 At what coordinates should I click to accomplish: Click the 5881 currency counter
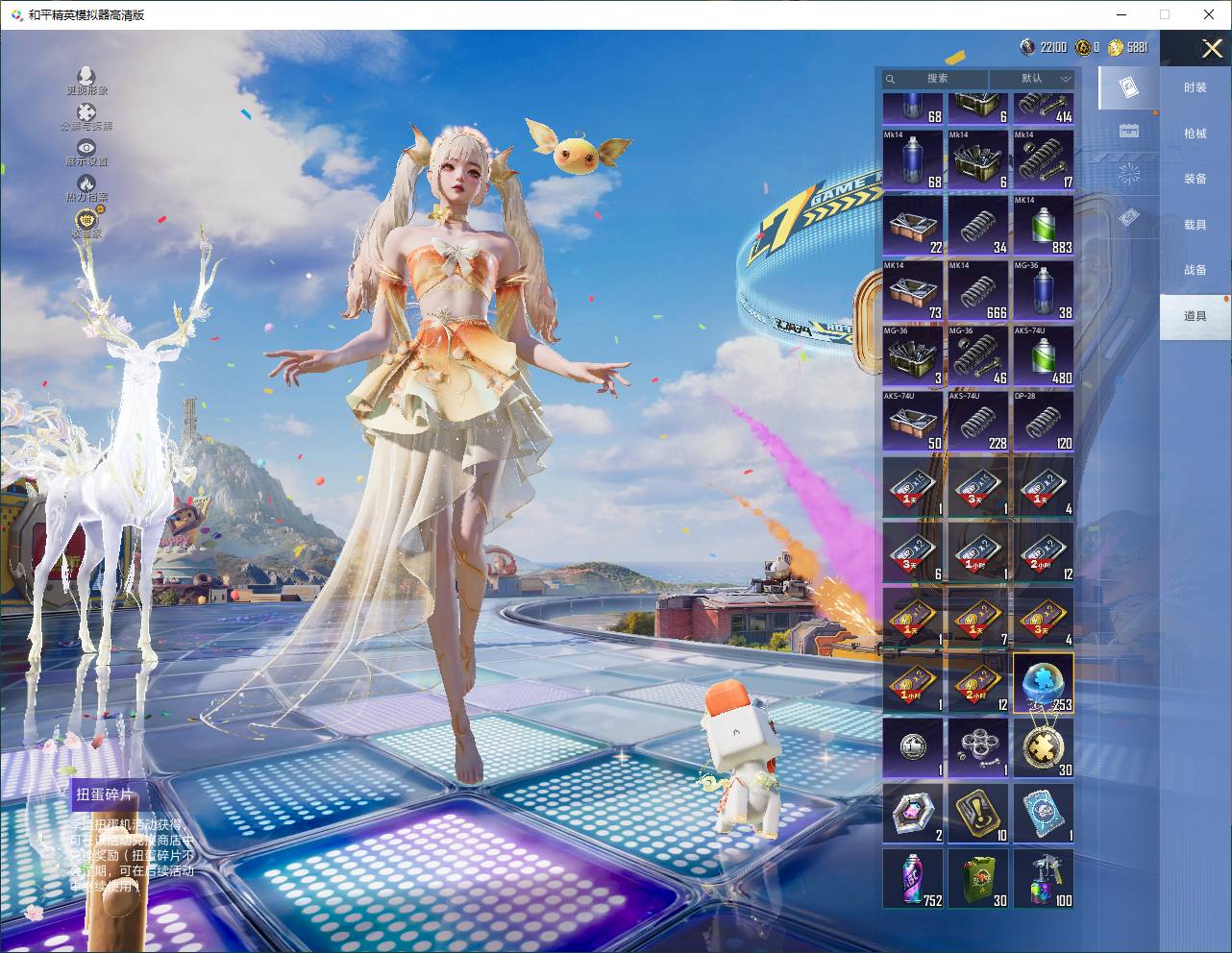[1127, 47]
